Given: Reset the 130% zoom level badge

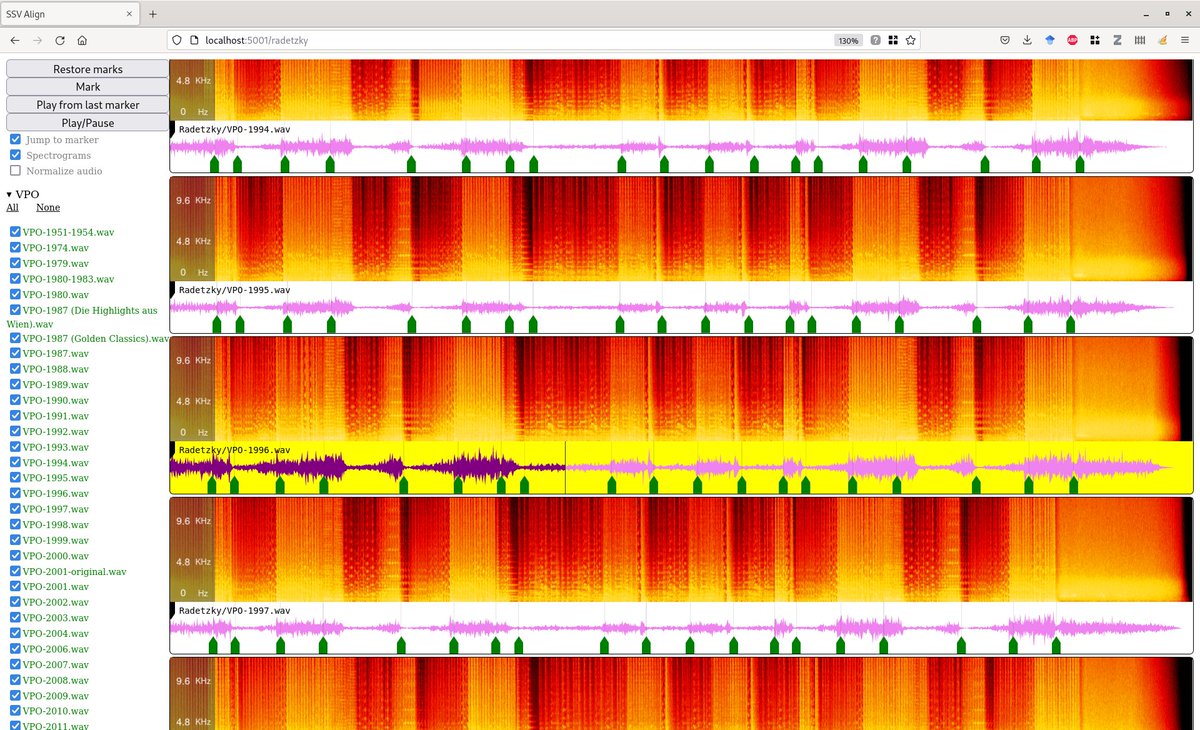Looking at the screenshot, I should point(848,40).
